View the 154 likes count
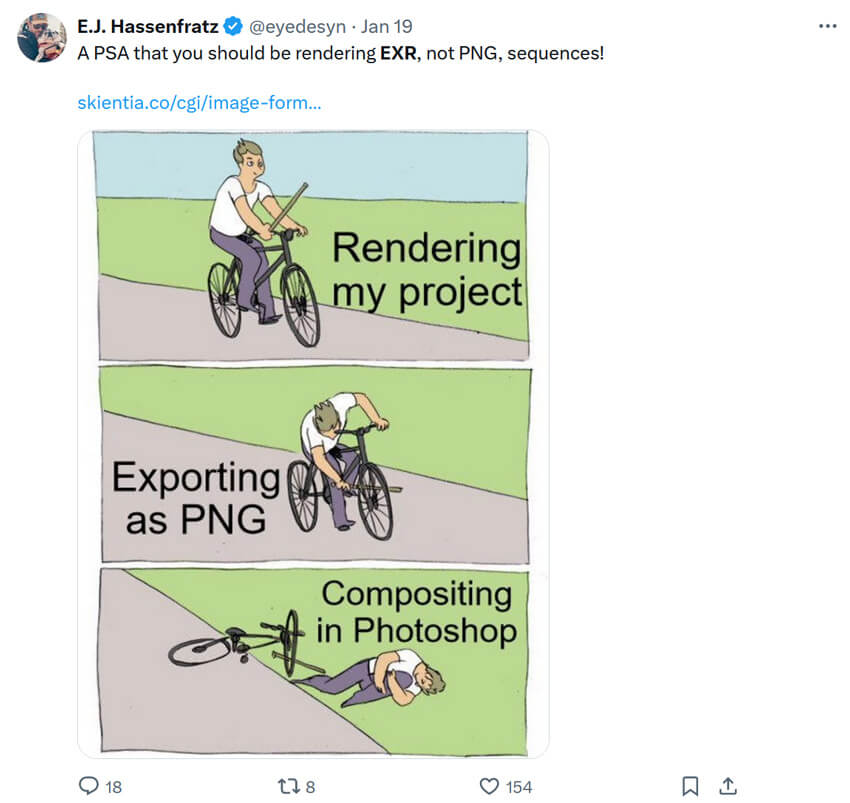850x803 pixels. pyautogui.click(x=519, y=787)
